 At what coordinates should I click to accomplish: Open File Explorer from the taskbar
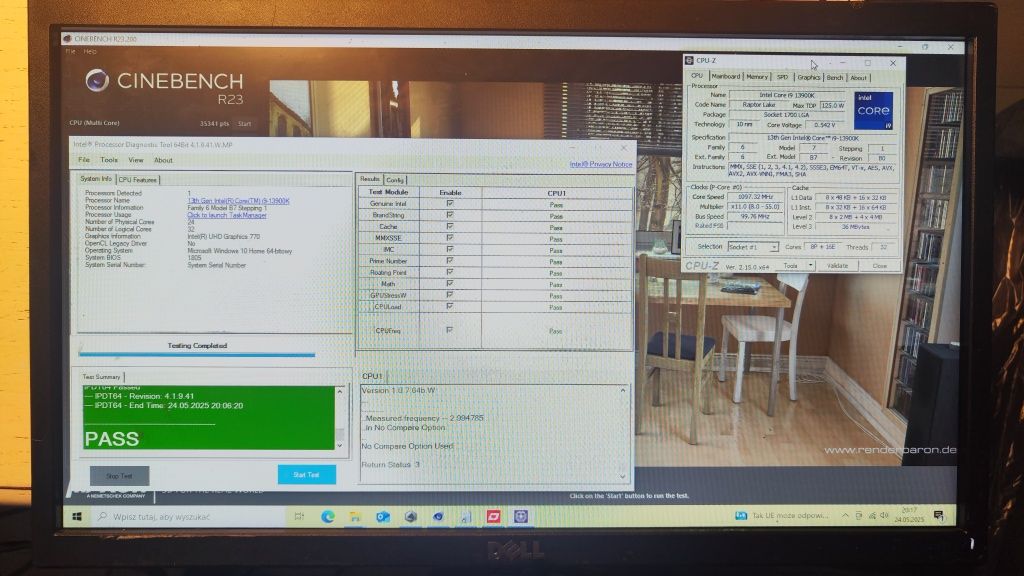[x=355, y=517]
